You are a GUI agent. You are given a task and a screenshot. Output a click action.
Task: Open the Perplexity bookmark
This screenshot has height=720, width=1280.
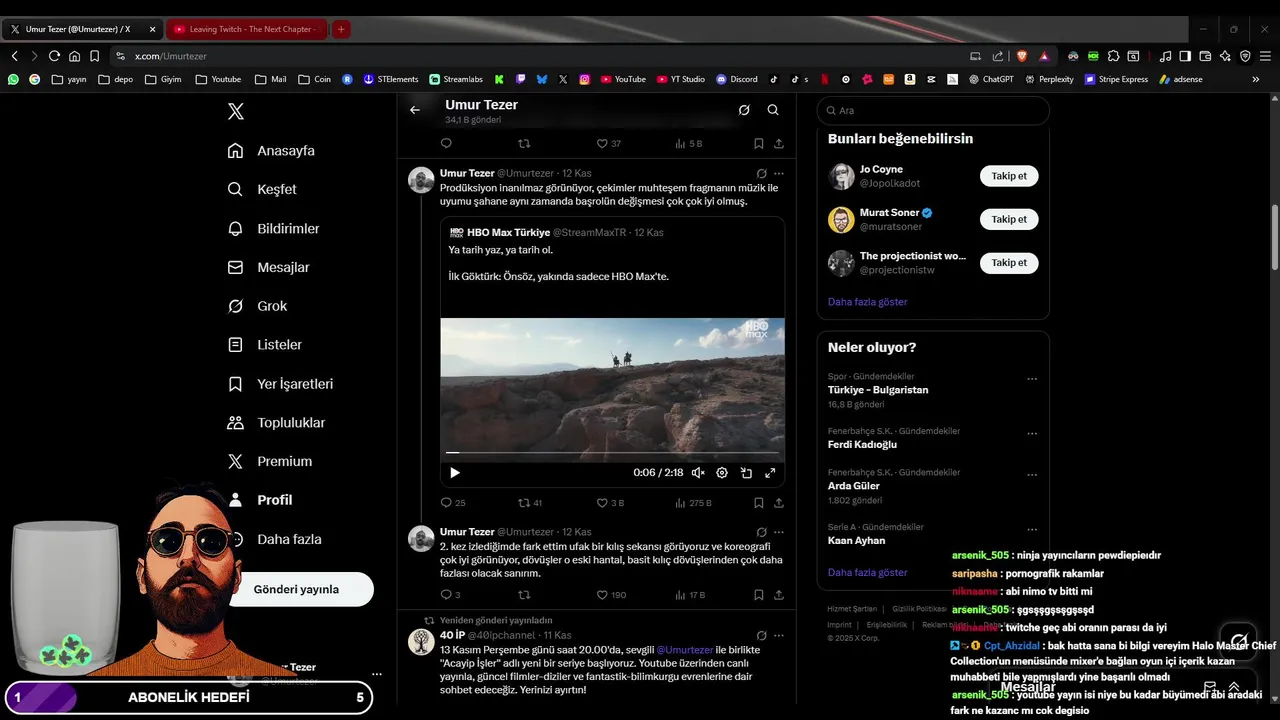click(1049, 79)
